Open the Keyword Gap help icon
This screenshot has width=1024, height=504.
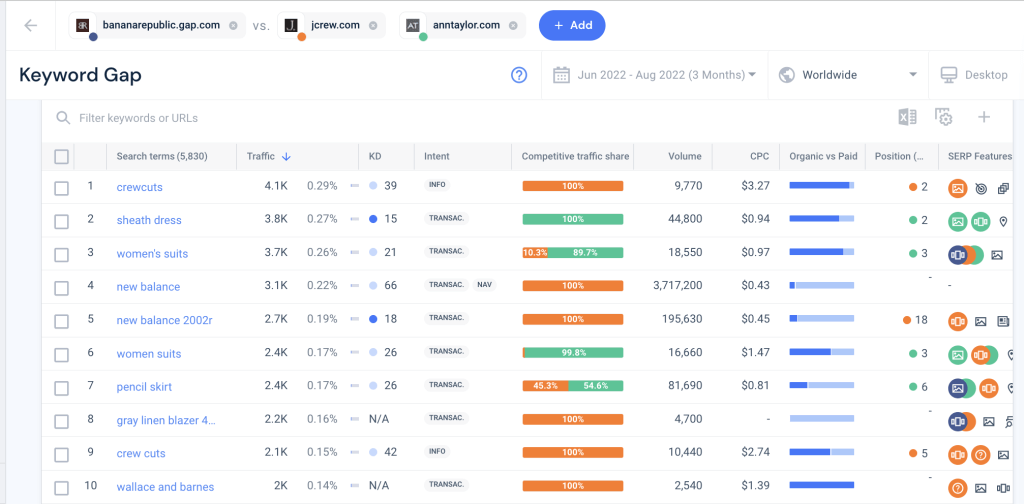point(519,75)
